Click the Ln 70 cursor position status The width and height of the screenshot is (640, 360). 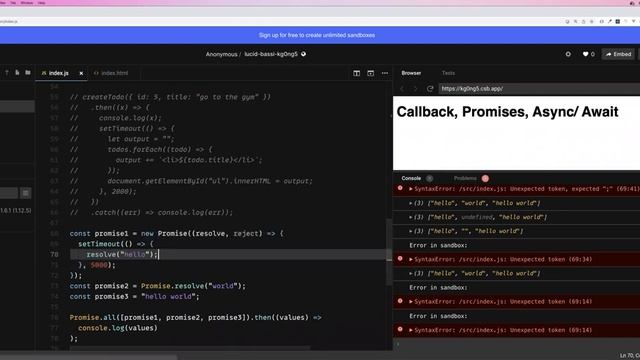[629, 356]
